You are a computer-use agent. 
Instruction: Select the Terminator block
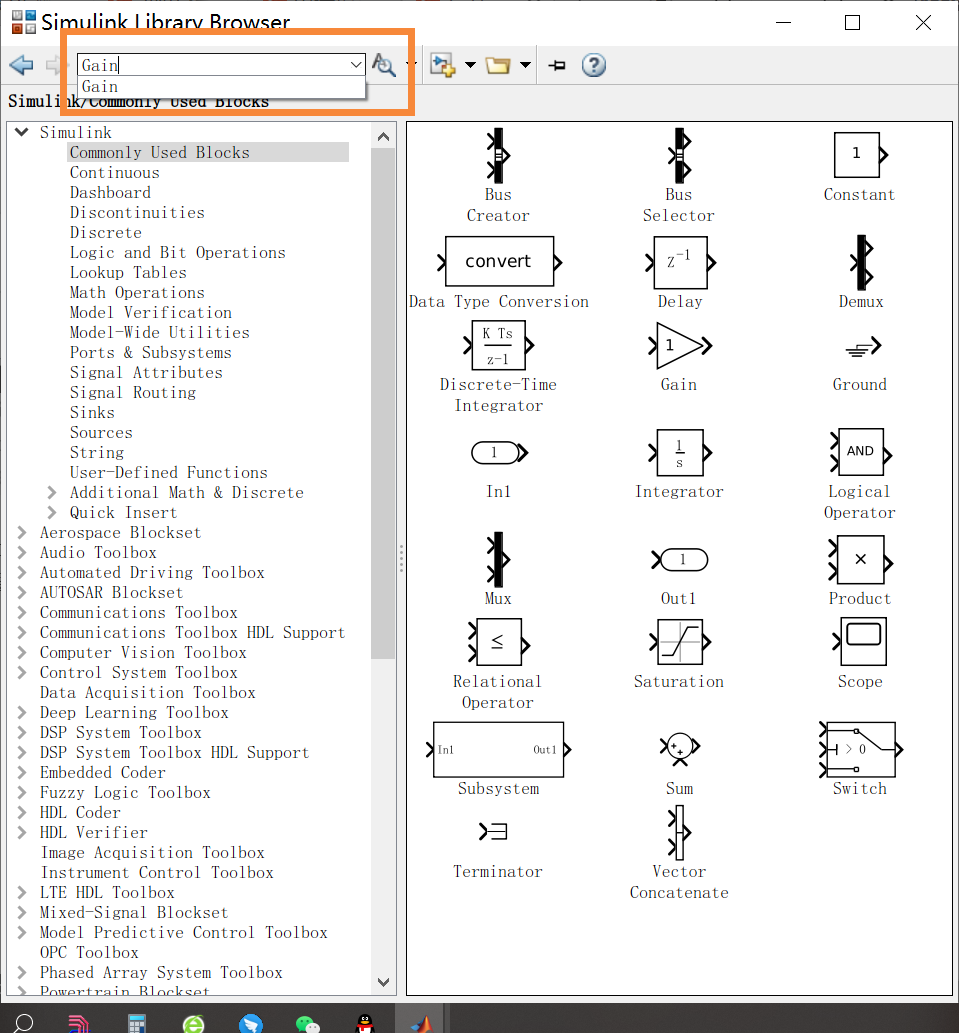click(x=494, y=832)
